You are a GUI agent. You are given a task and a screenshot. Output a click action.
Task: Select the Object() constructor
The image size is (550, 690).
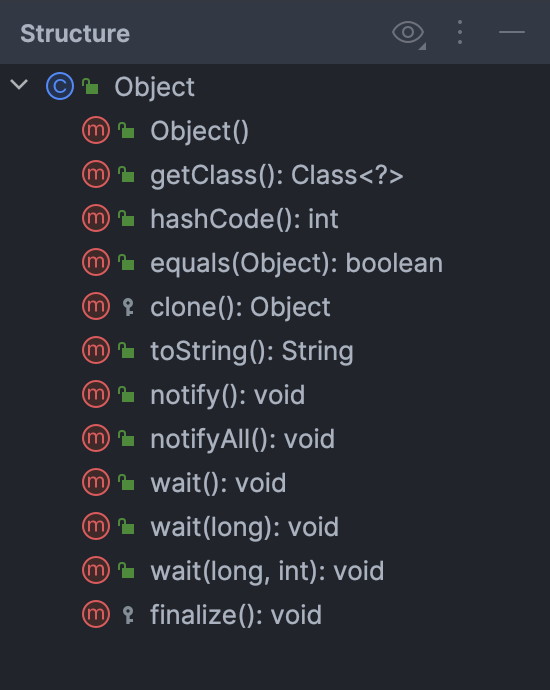(199, 131)
